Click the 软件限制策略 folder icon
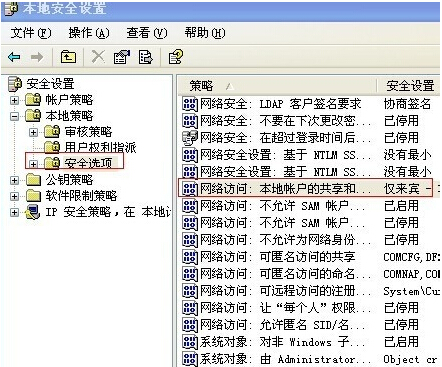Image resolution: width=442 pixels, height=367 pixels. tap(33, 195)
